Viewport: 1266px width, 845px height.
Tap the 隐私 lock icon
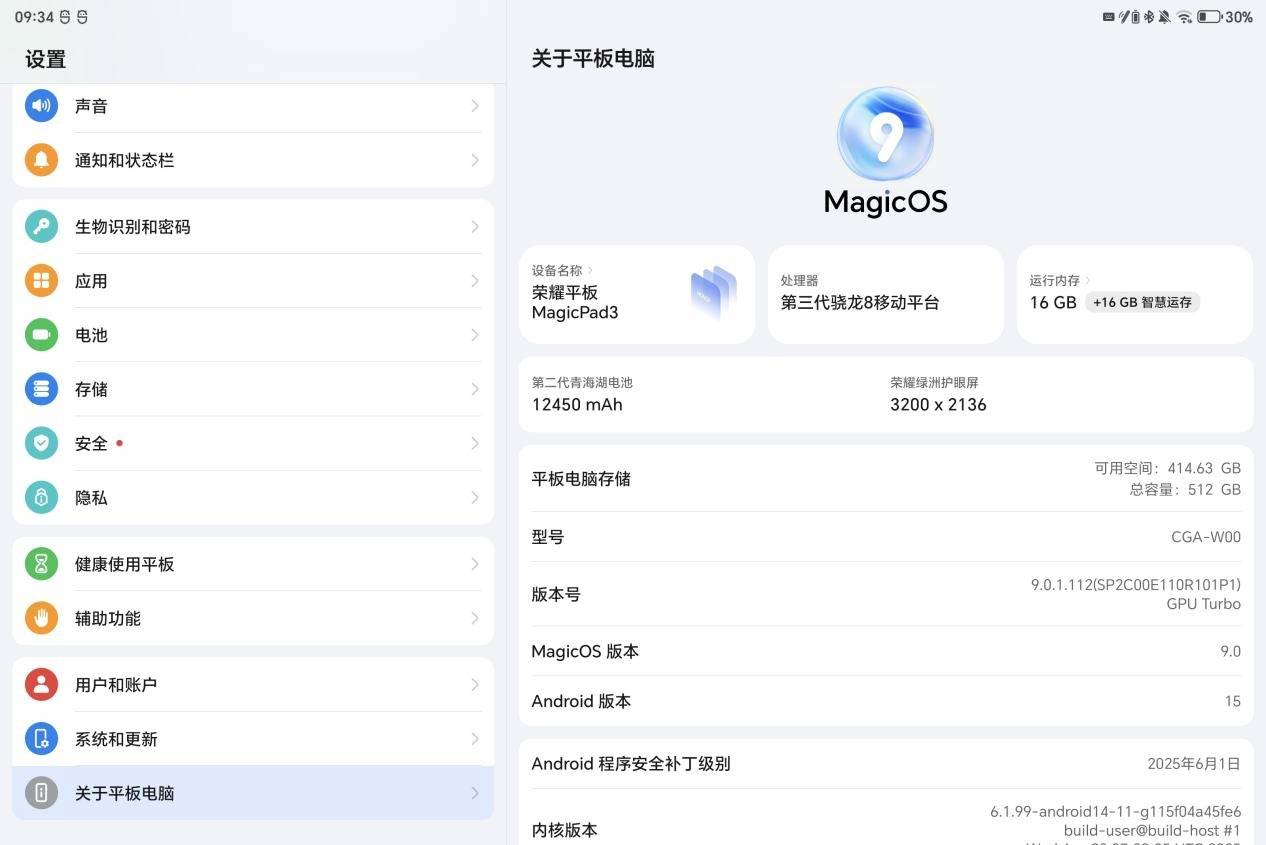point(41,497)
